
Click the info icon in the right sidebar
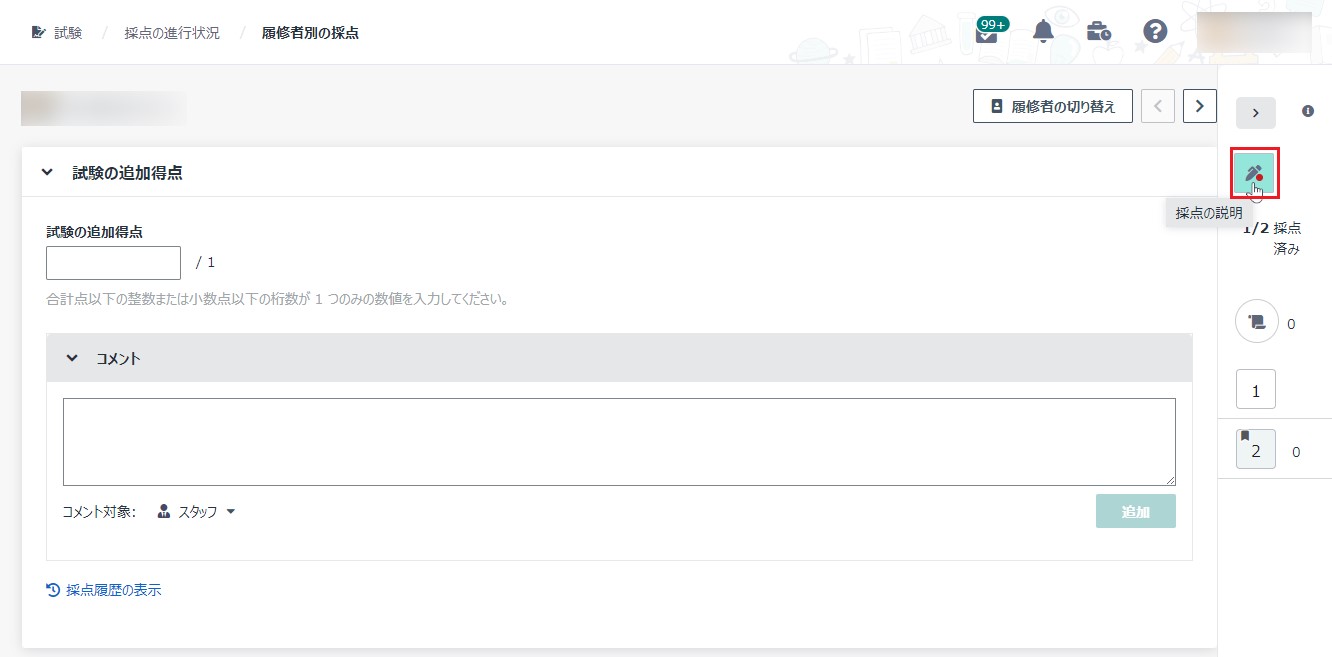1306,112
